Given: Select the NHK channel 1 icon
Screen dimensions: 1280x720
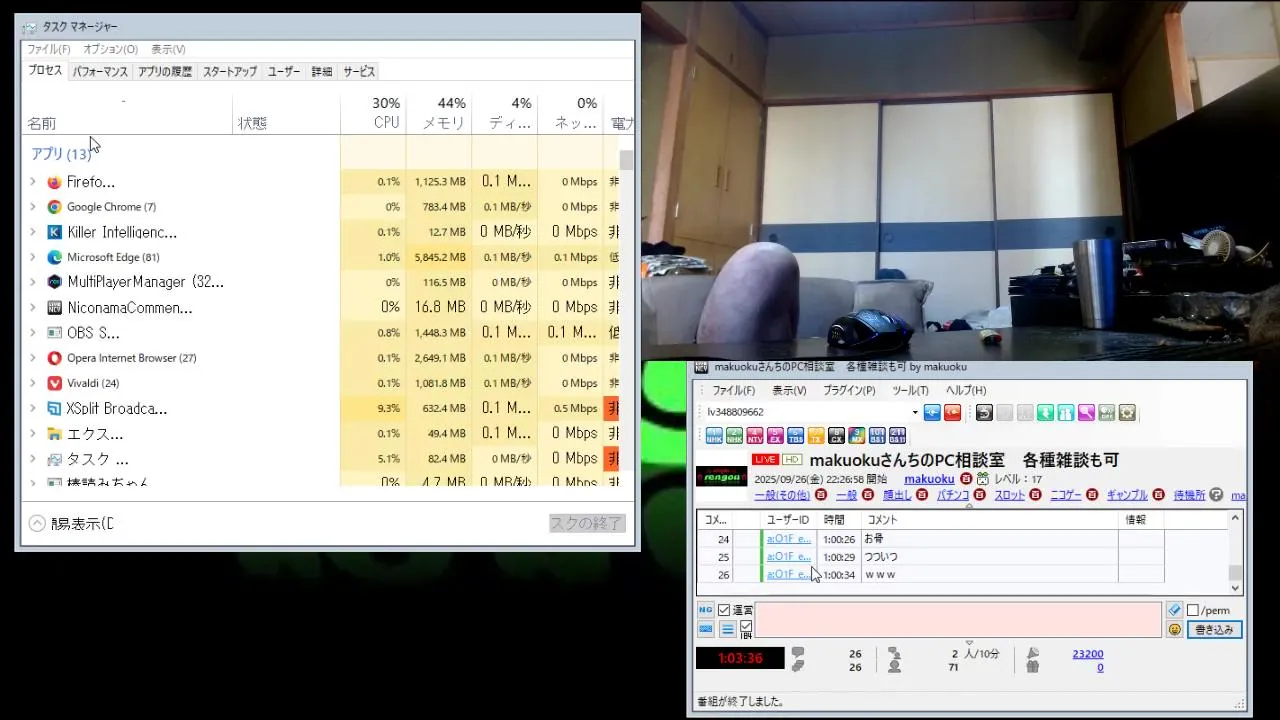Looking at the screenshot, I should click(714, 436).
